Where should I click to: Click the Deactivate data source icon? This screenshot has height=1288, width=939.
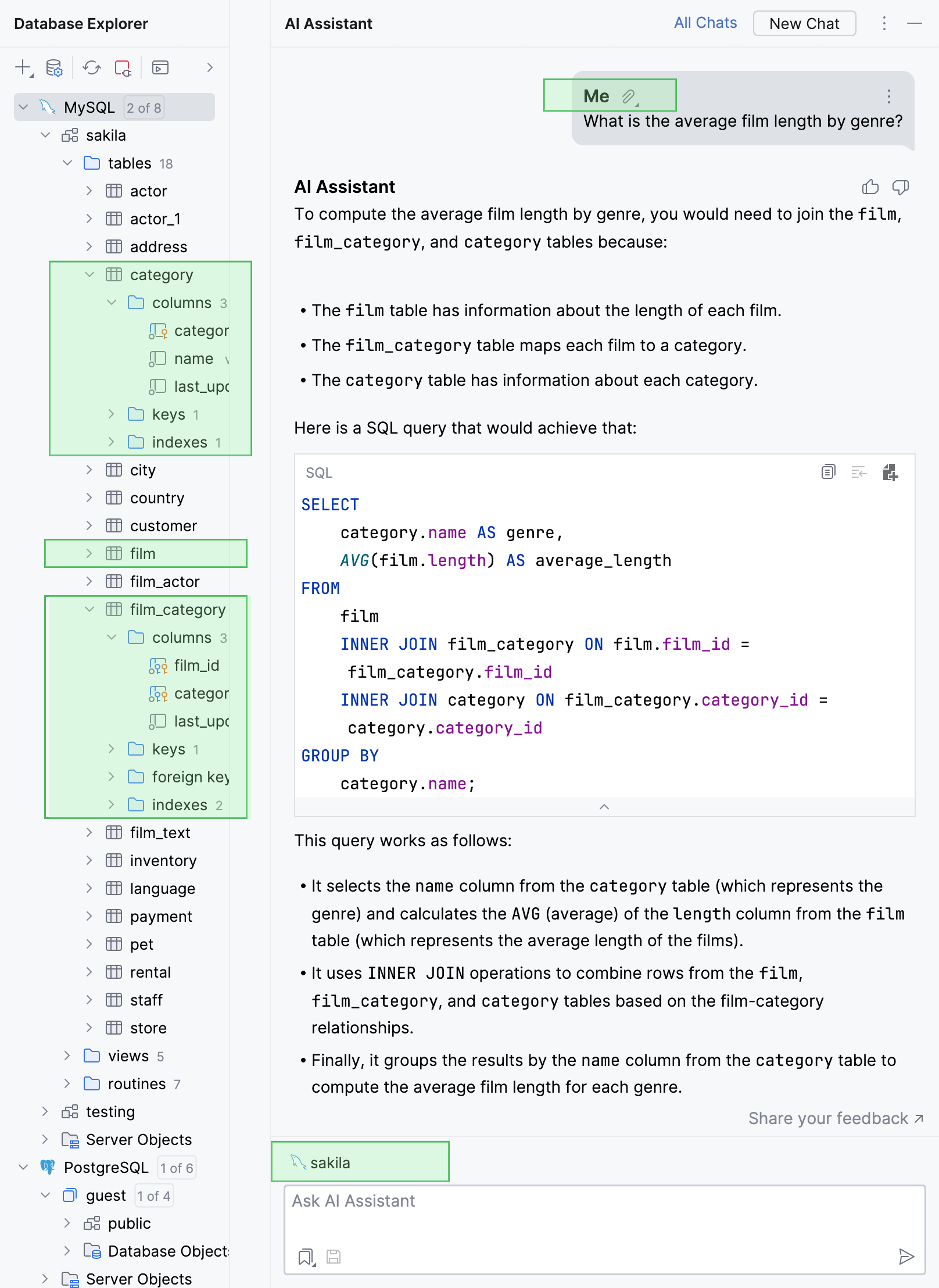[123, 68]
